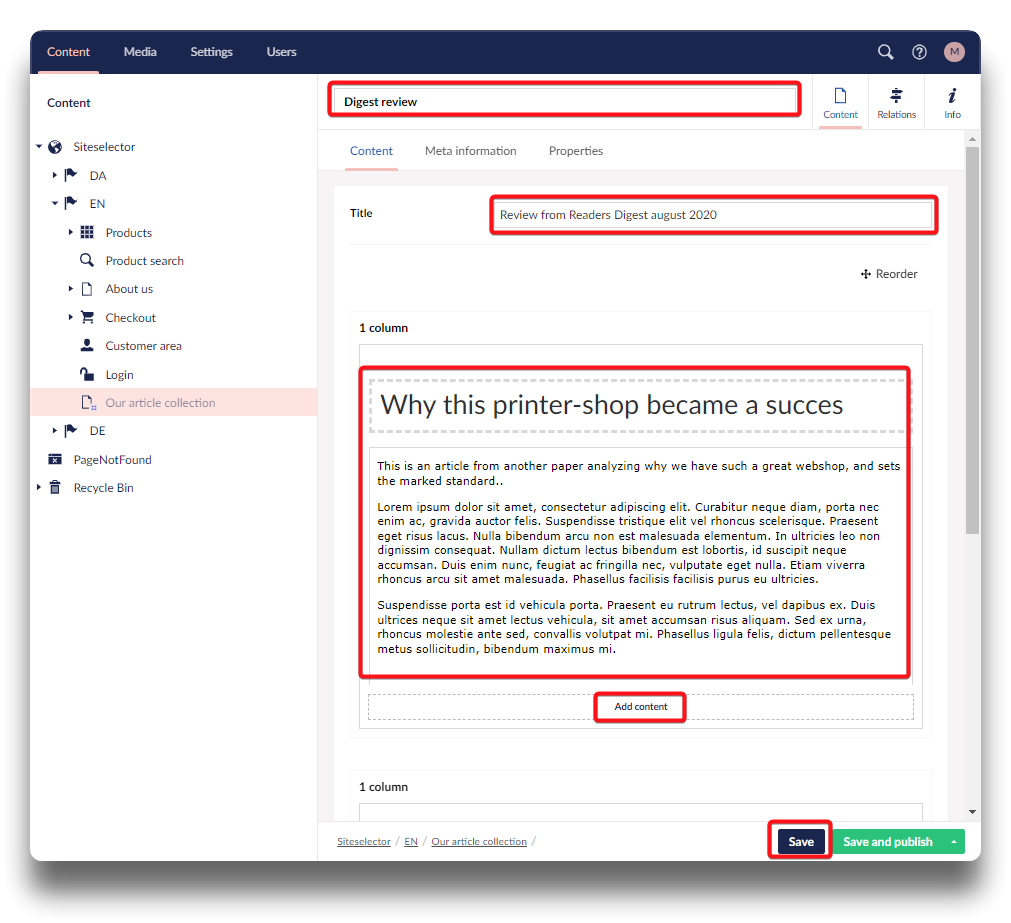Select Login in the tree

(119, 374)
